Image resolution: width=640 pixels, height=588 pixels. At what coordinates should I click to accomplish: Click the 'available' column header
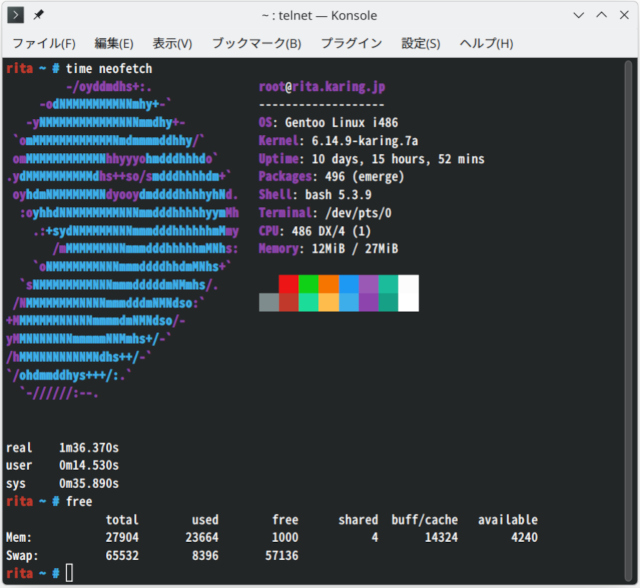[508, 519]
